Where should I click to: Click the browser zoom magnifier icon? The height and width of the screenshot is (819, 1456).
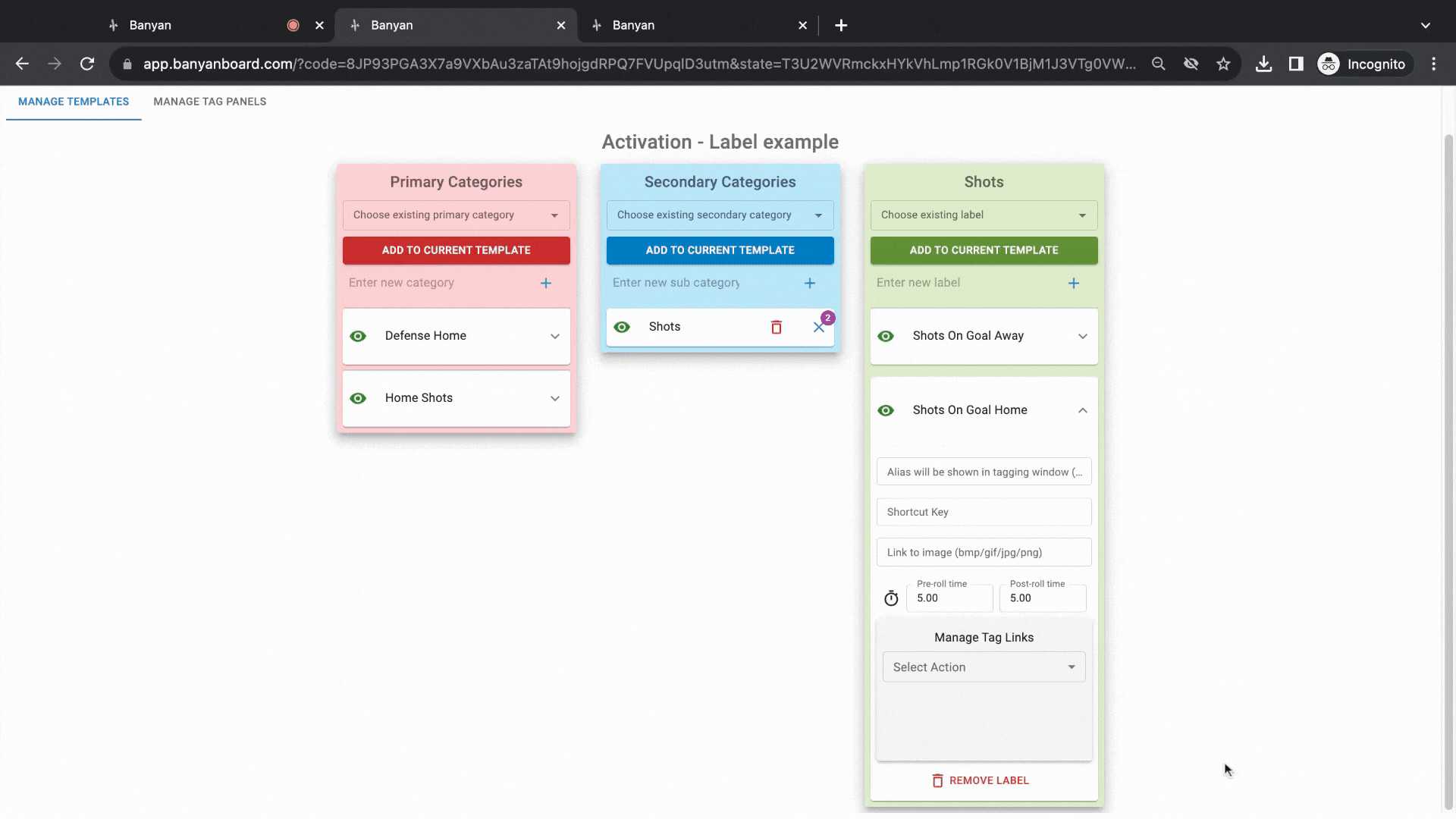click(1158, 64)
